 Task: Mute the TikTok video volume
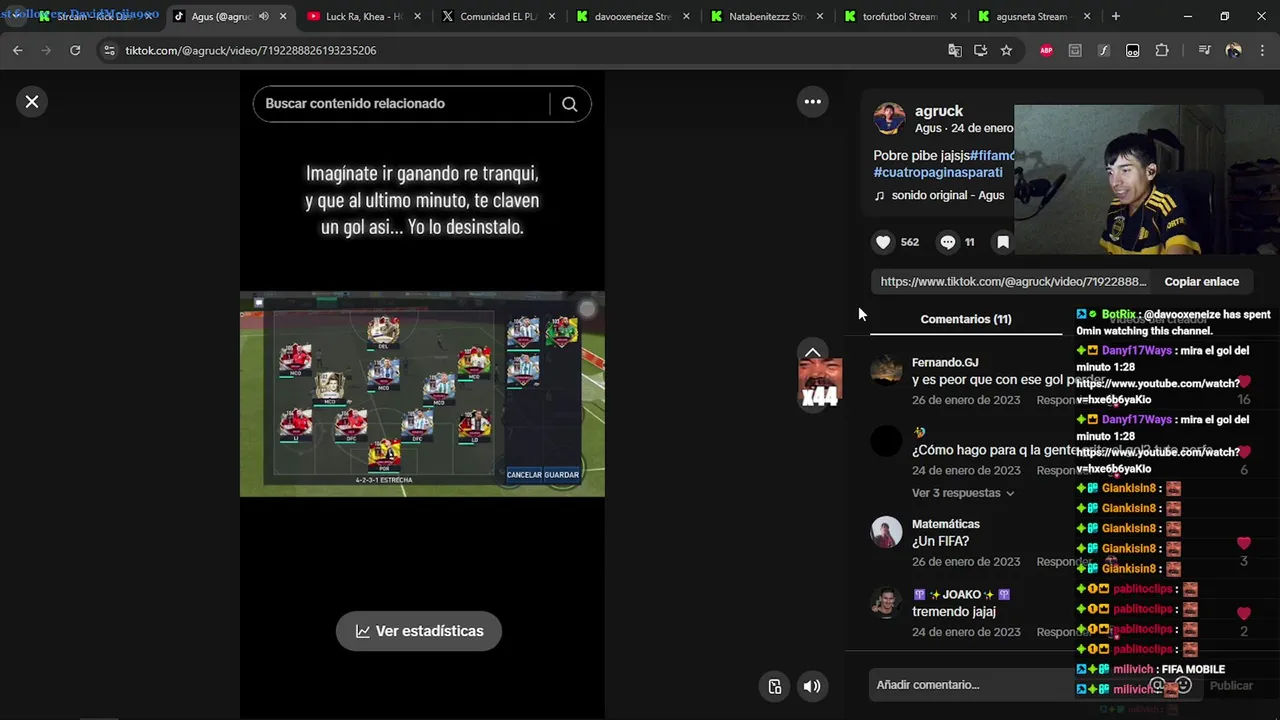[812, 686]
